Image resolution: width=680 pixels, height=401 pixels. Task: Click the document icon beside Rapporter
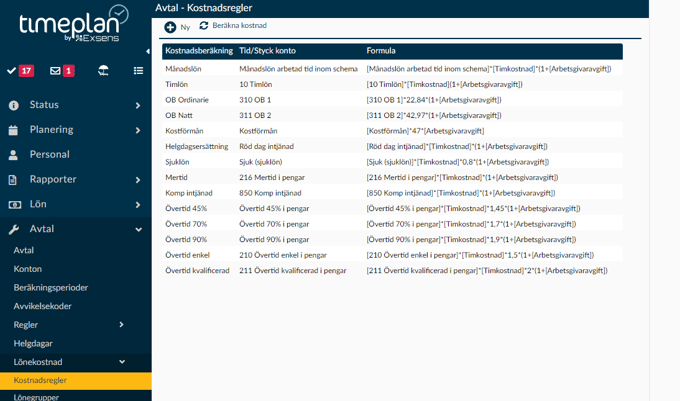pyautogui.click(x=13, y=180)
